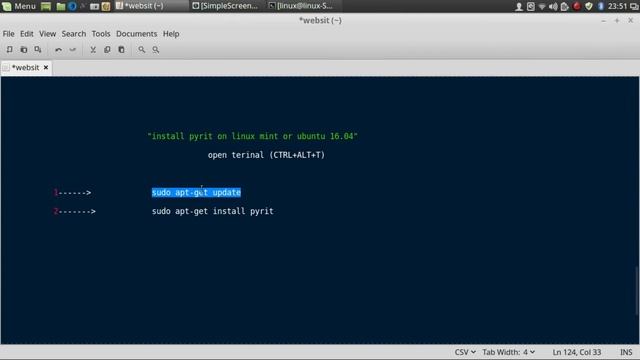Open the Find magnifier icon
Image resolution: width=640 pixels, height=360 pixels.
click(x=141, y=49)
